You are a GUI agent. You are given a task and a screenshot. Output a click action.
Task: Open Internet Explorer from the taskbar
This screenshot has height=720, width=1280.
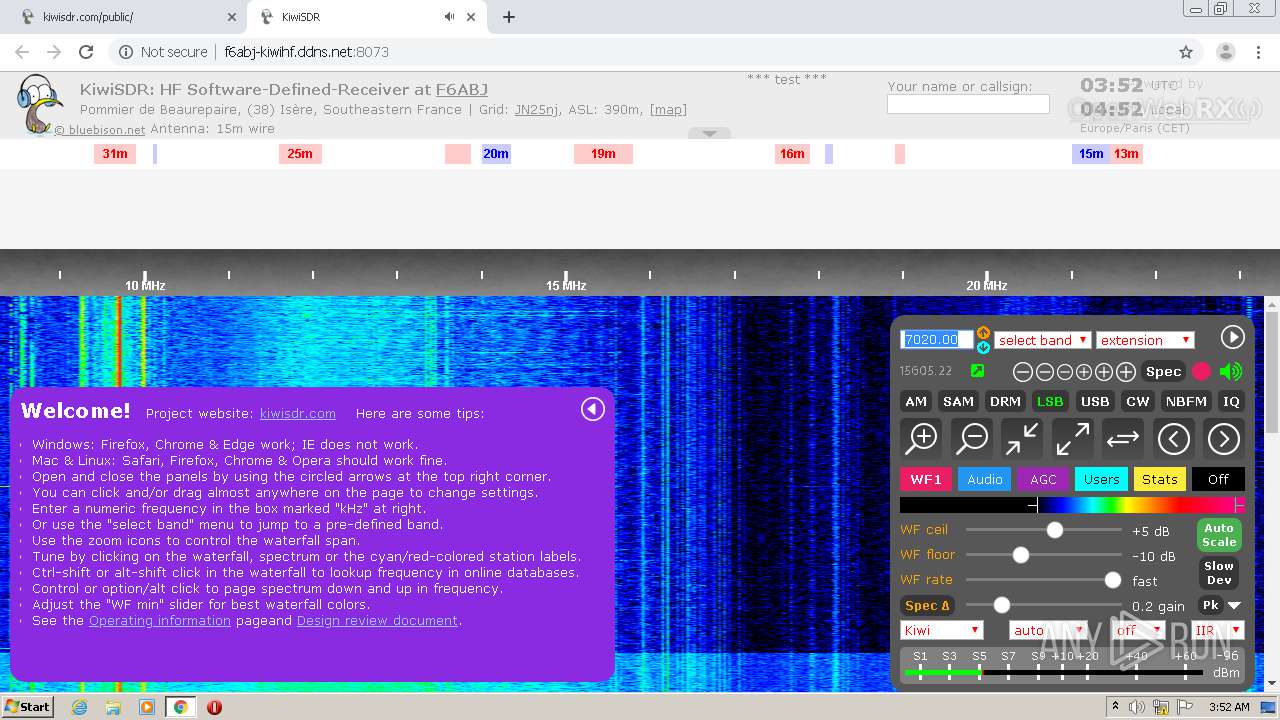(79, 707)
